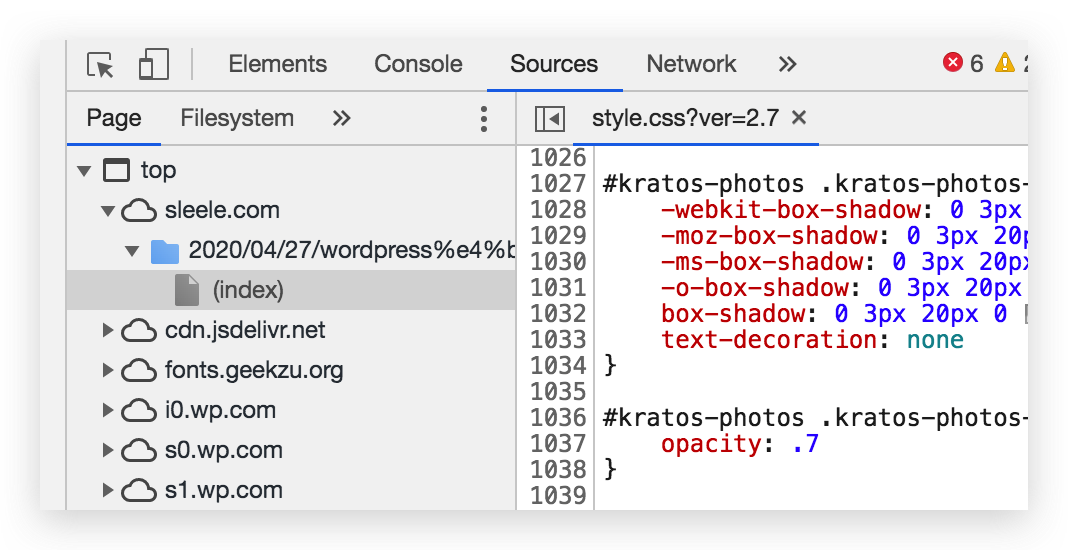The image size is (1068, 550).
Task: Collapse the 2020/04/27 folder arrow
Action: coord(132,251)
